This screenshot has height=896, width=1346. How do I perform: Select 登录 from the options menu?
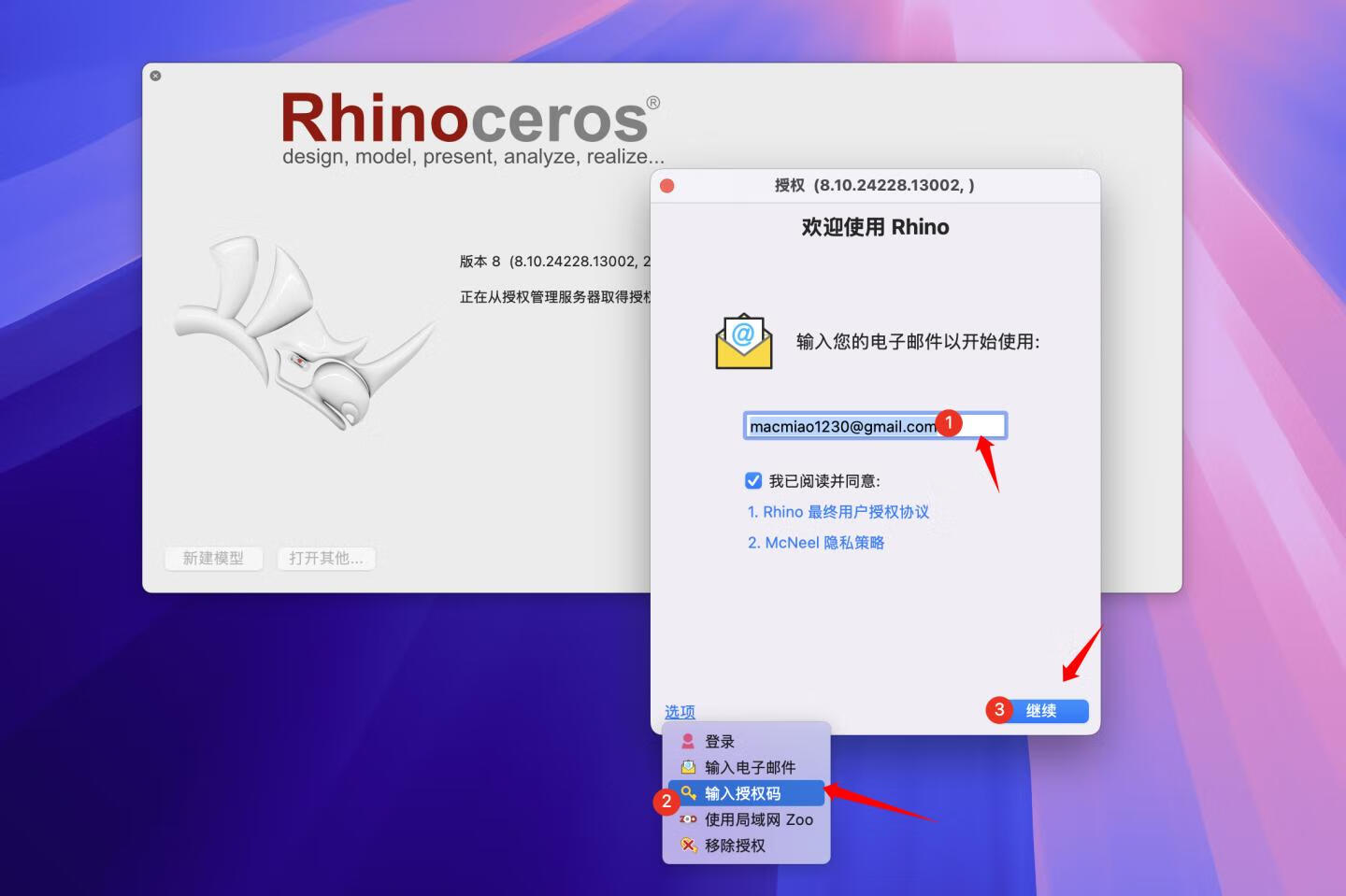tap(746, 741)
